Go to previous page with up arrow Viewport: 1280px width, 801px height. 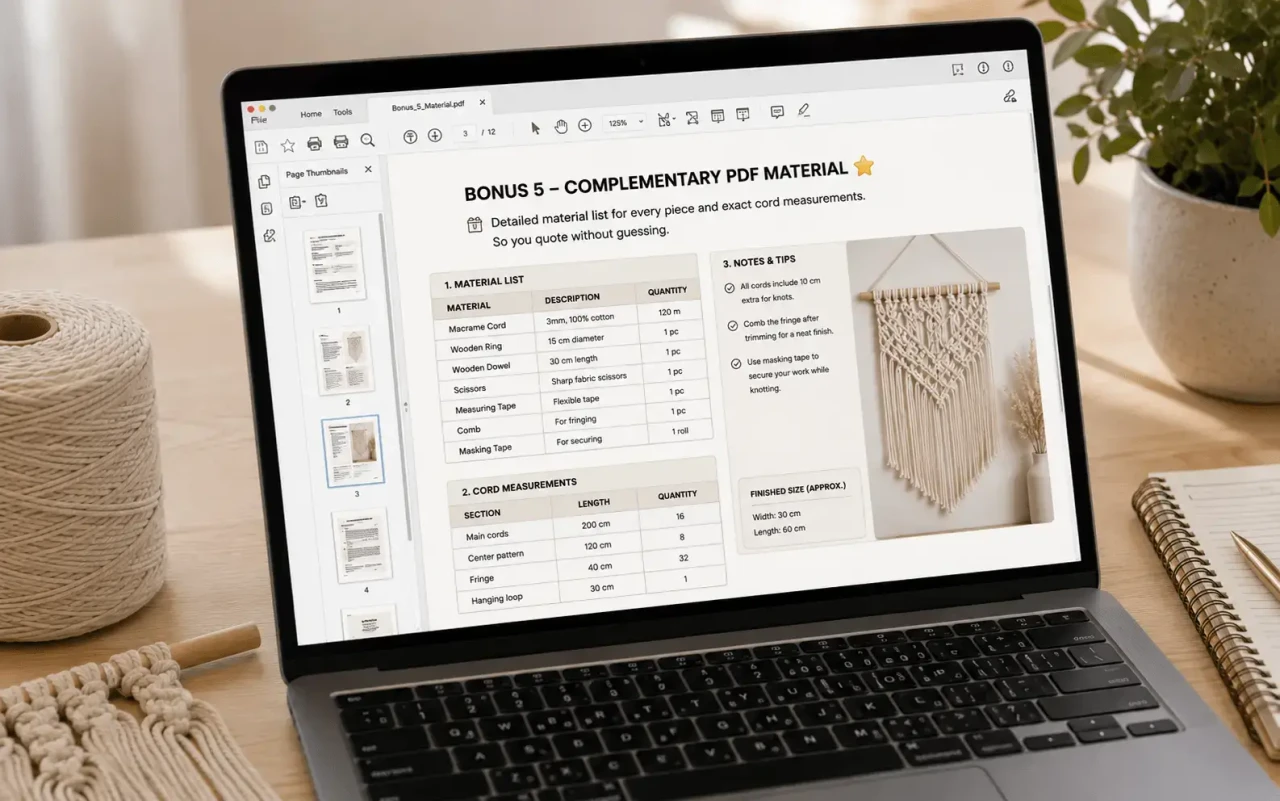410,137
